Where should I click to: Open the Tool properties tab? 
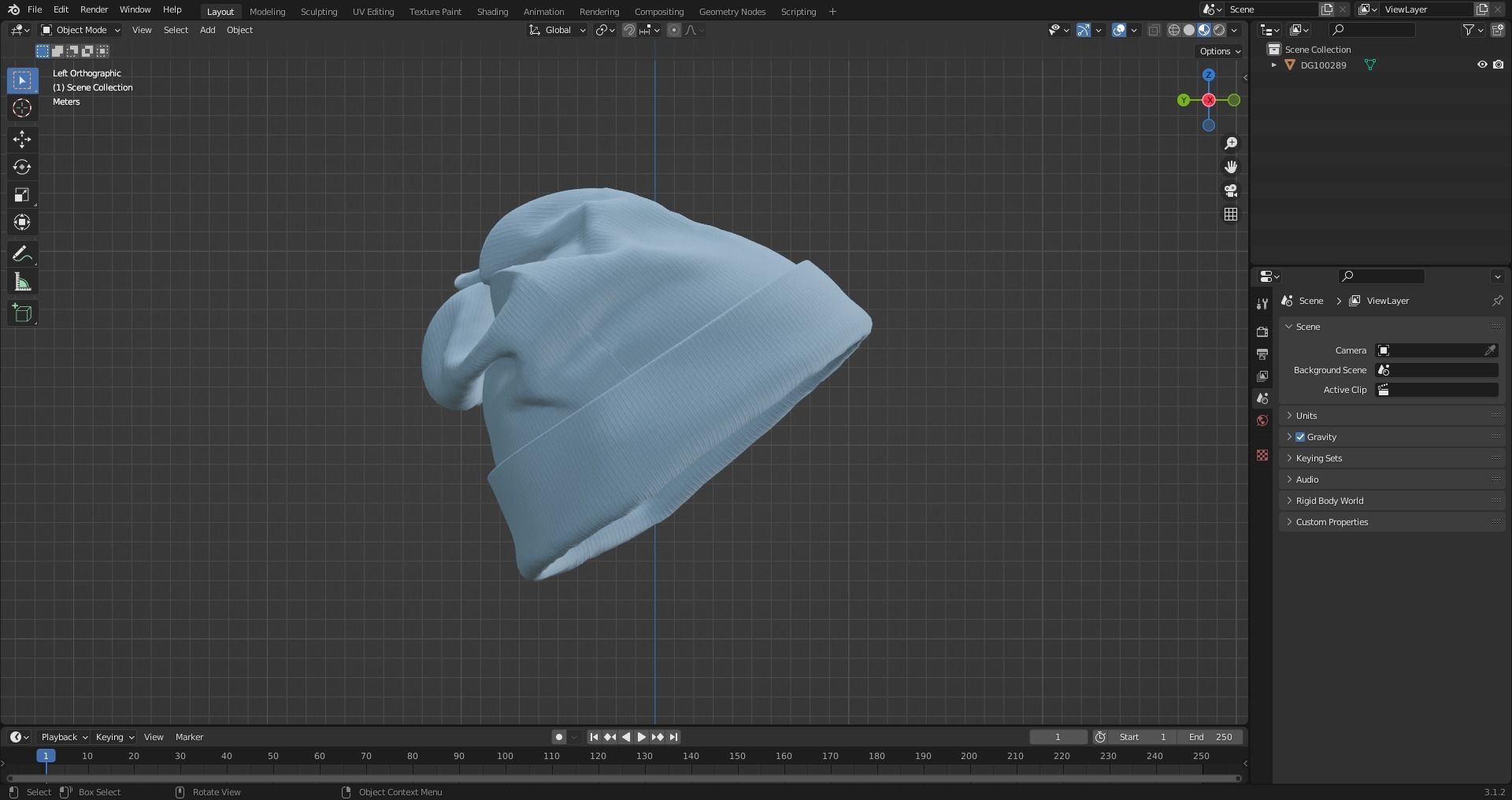1262,304
